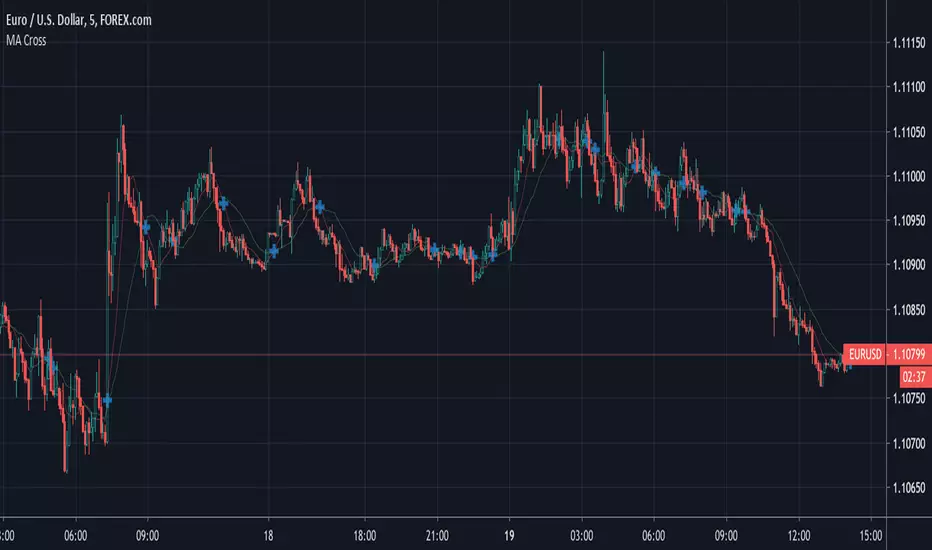Click the 1.10650 price axis label

(x=909, y=488)
